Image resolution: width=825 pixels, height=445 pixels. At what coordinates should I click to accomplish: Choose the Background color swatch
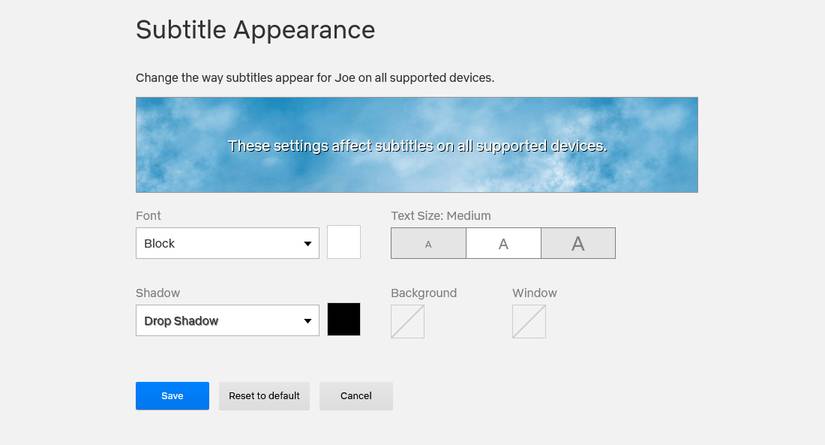pyautogui.click(x=408, y=321)
